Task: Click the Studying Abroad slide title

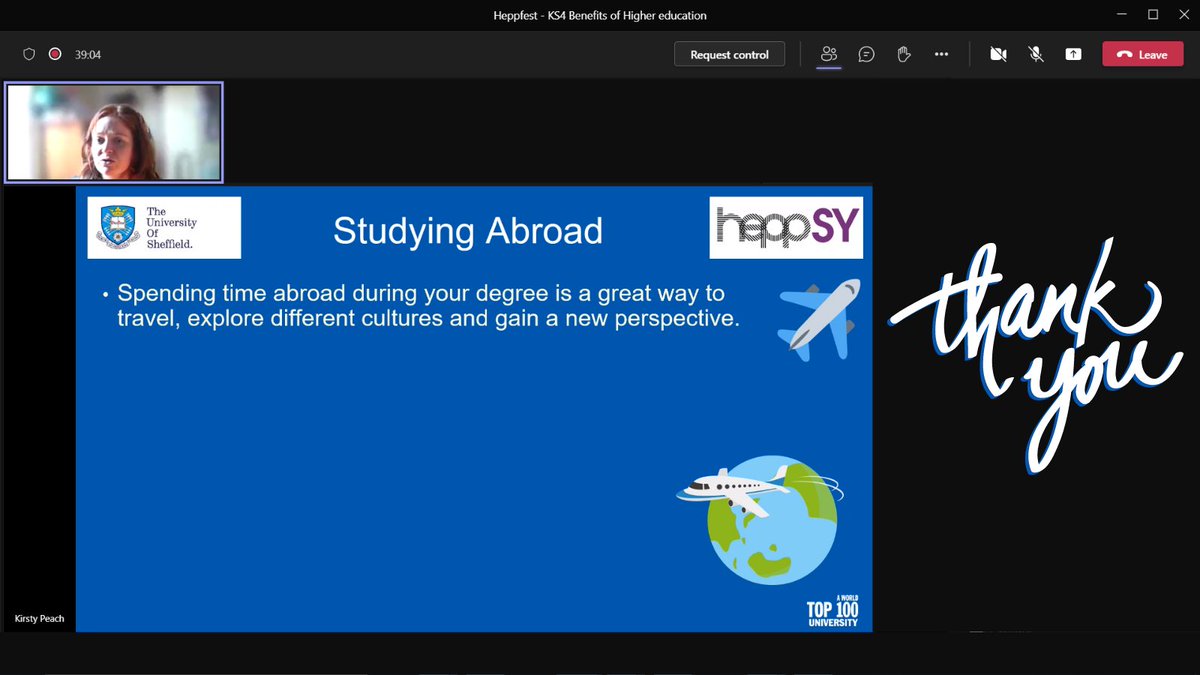Action: point(468,230)
